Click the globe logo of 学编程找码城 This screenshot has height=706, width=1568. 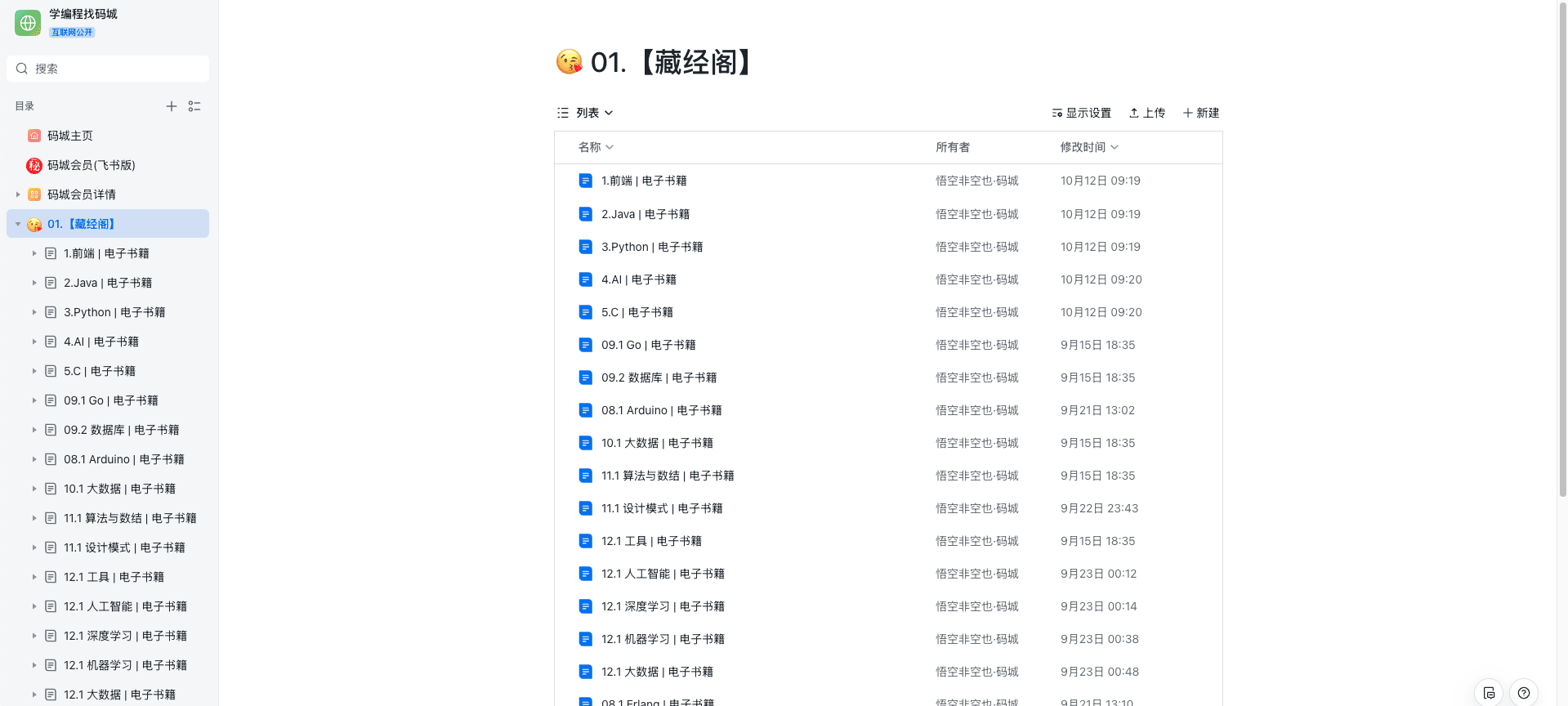coord(28,23)
